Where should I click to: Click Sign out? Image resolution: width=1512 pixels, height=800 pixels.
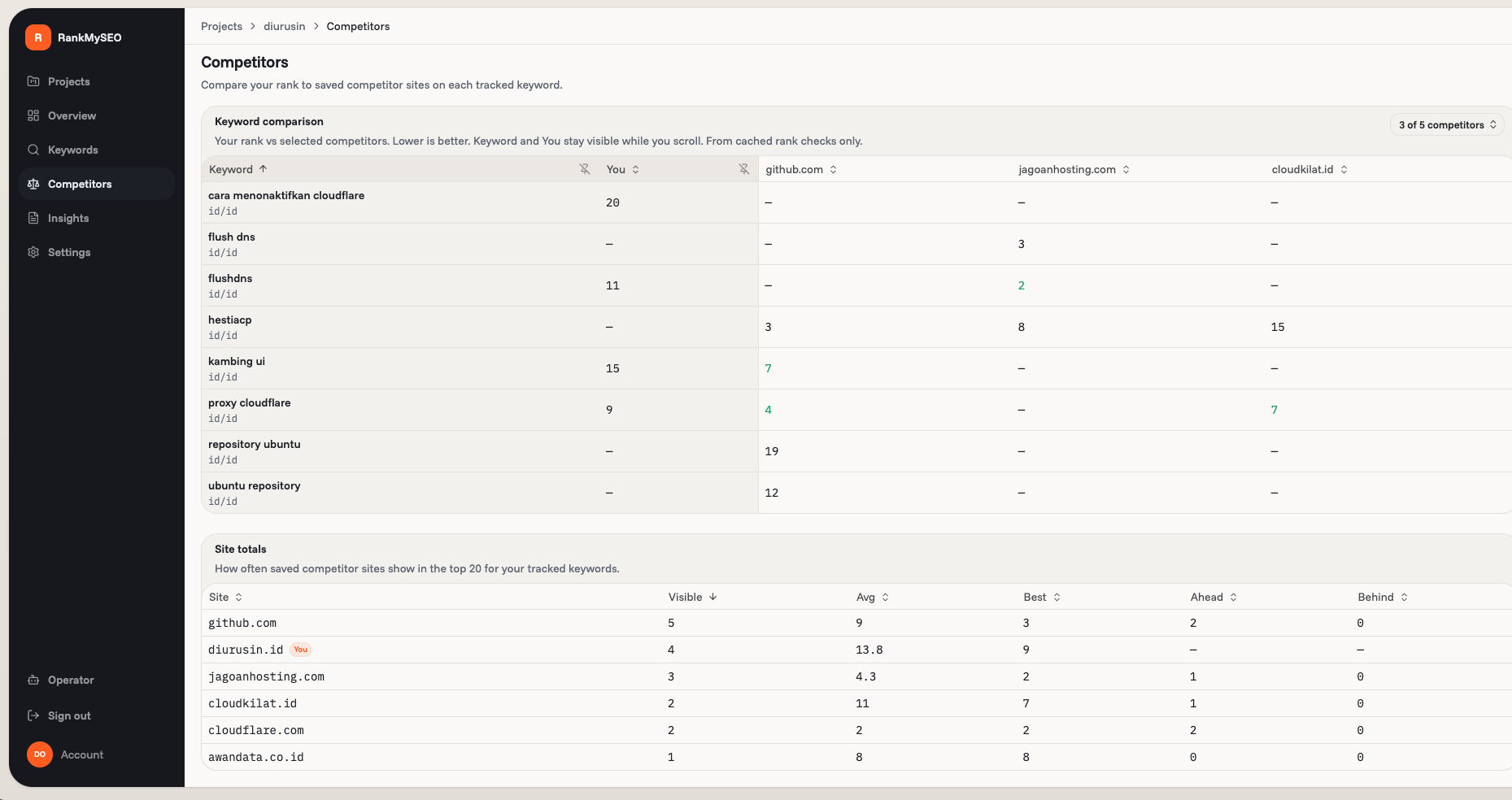[x=97, y=715]
